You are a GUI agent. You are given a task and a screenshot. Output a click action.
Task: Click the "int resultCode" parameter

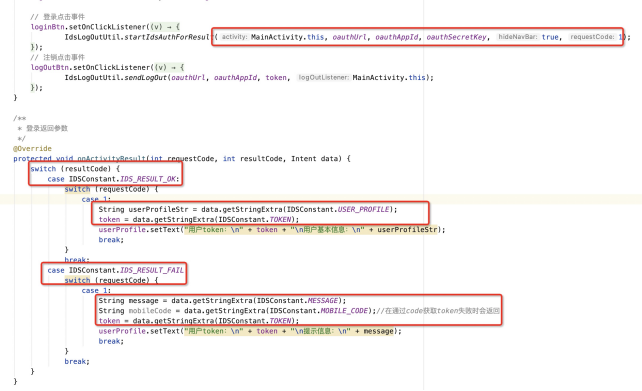(x=253, y=159)
